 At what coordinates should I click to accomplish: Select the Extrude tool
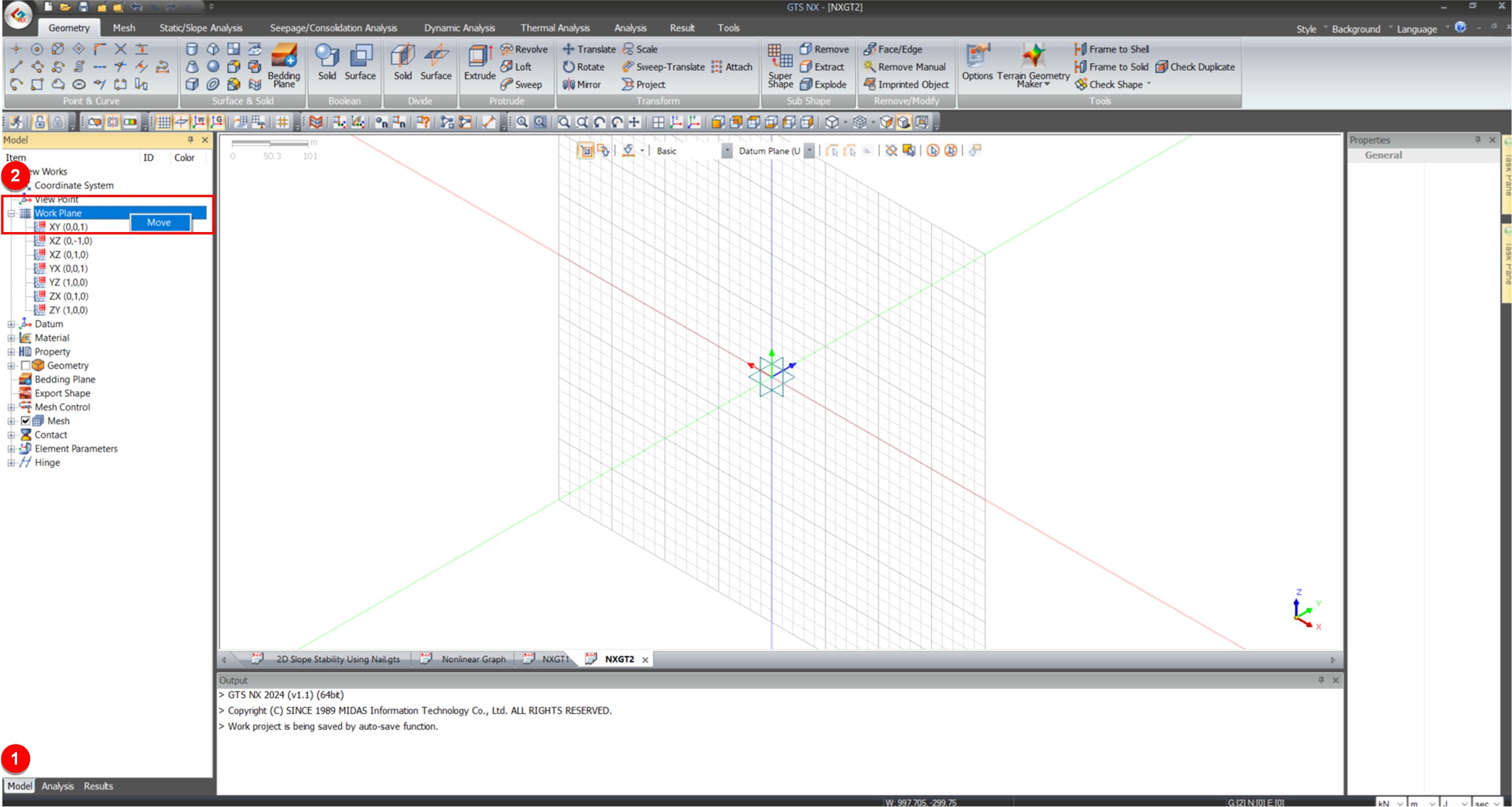click(480, 62)
